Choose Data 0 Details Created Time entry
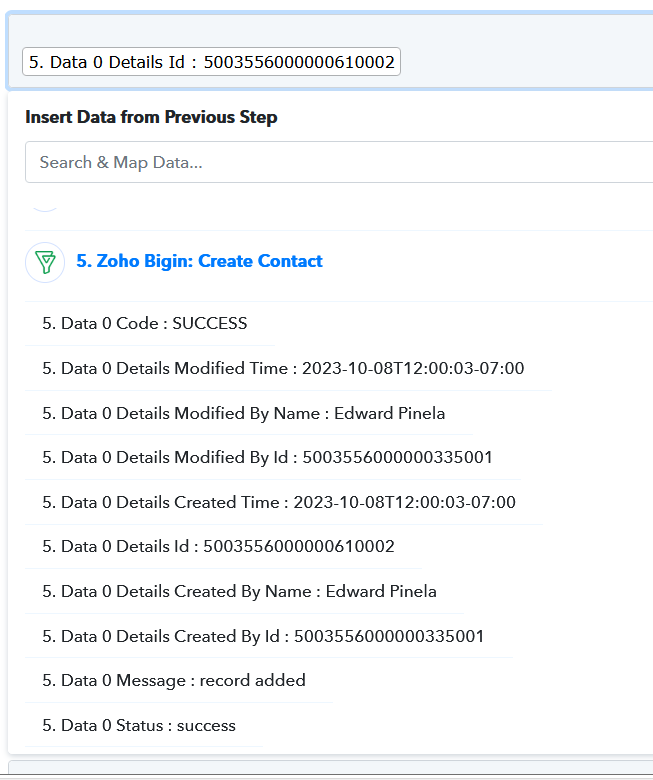Image resolution: width=653 pixels, height=780 pixels. 279,502
